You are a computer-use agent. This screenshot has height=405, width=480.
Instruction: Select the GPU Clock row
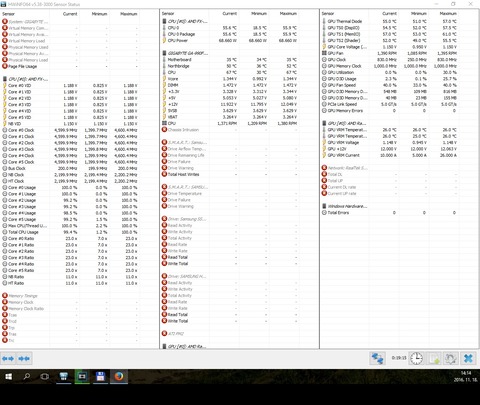[x=390, y=59]
